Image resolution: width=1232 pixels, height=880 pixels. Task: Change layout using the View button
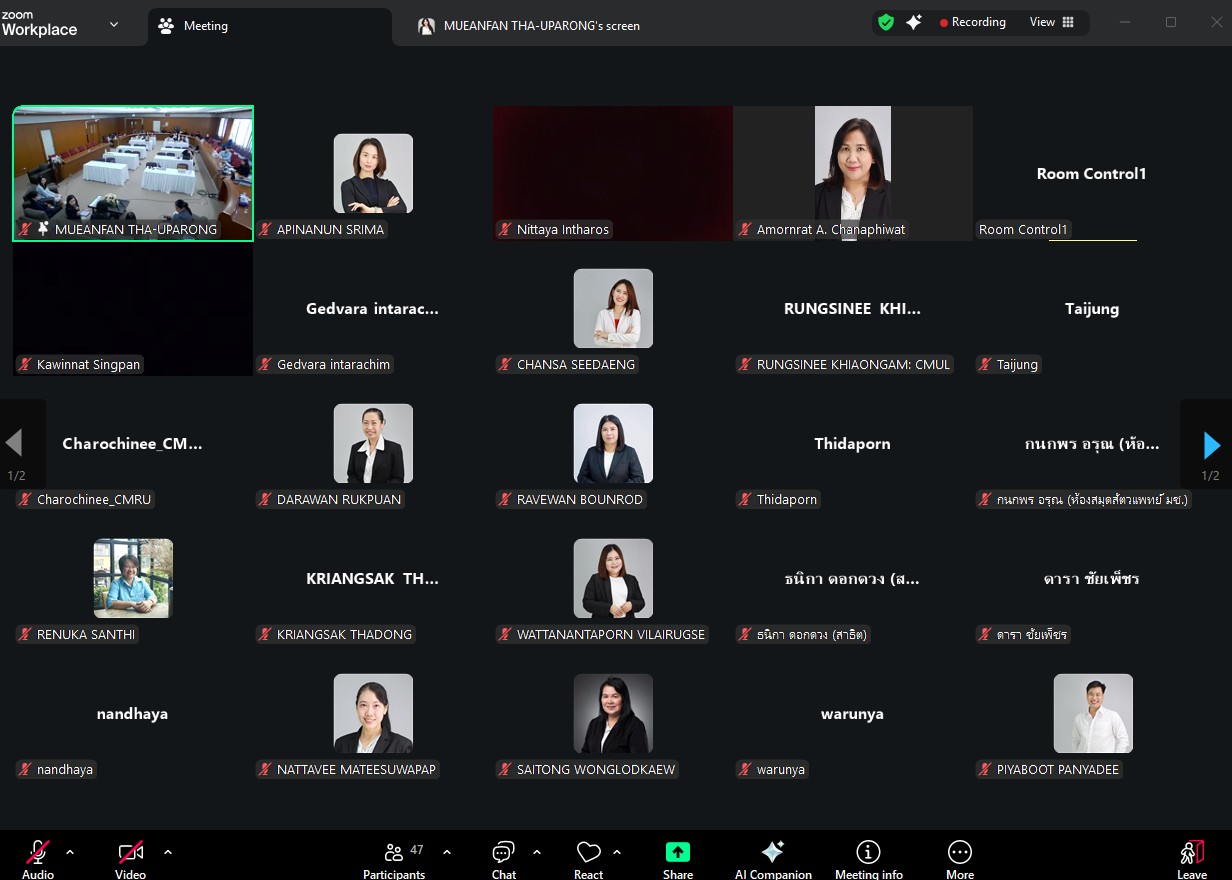pos(1051,22)
